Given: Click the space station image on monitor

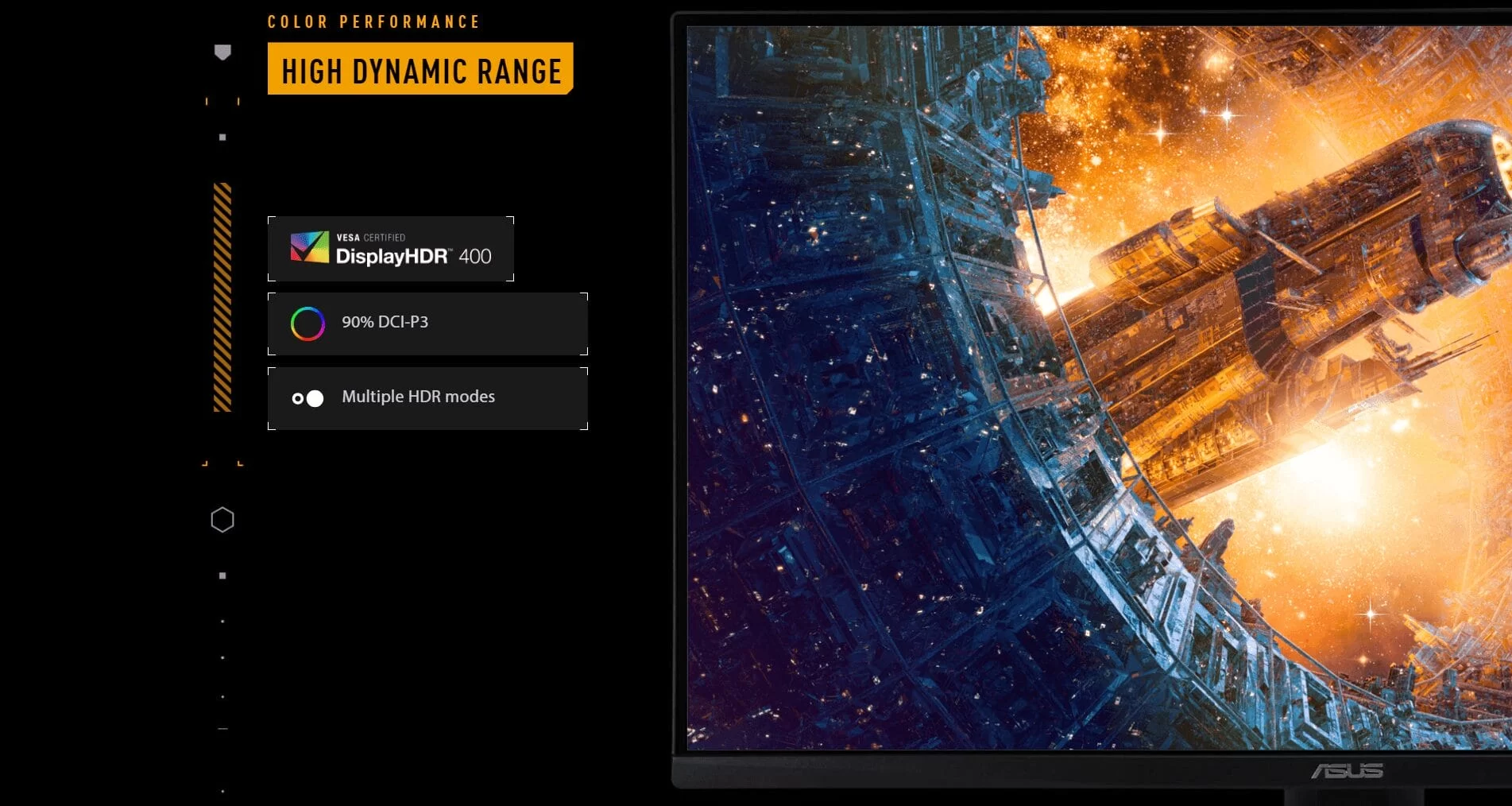Looking at the screenshot, I should 1099,388.
